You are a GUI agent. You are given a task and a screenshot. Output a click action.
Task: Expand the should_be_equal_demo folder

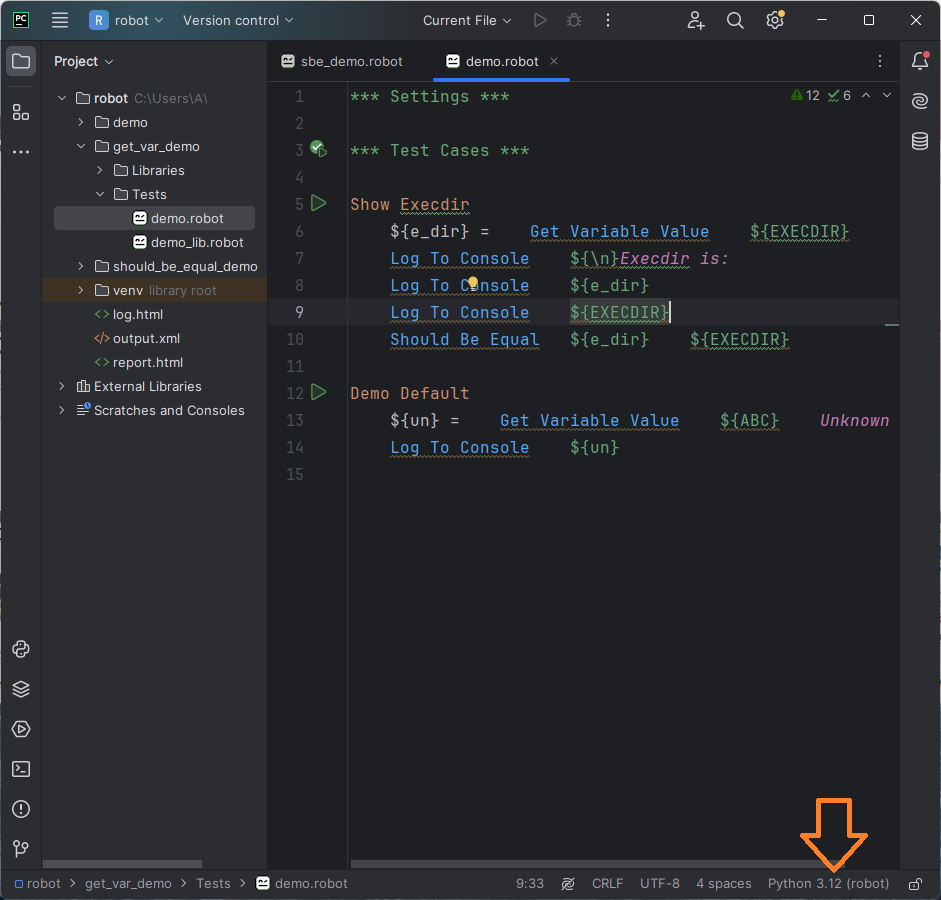pos(81,266)
